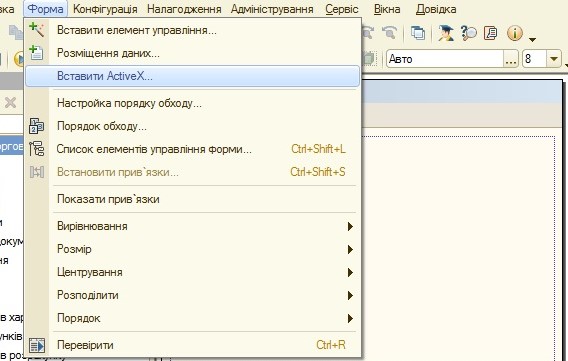Click the Перевірити form test icon
Viewport: 568px width, 361px height.
tap(37, 345)
